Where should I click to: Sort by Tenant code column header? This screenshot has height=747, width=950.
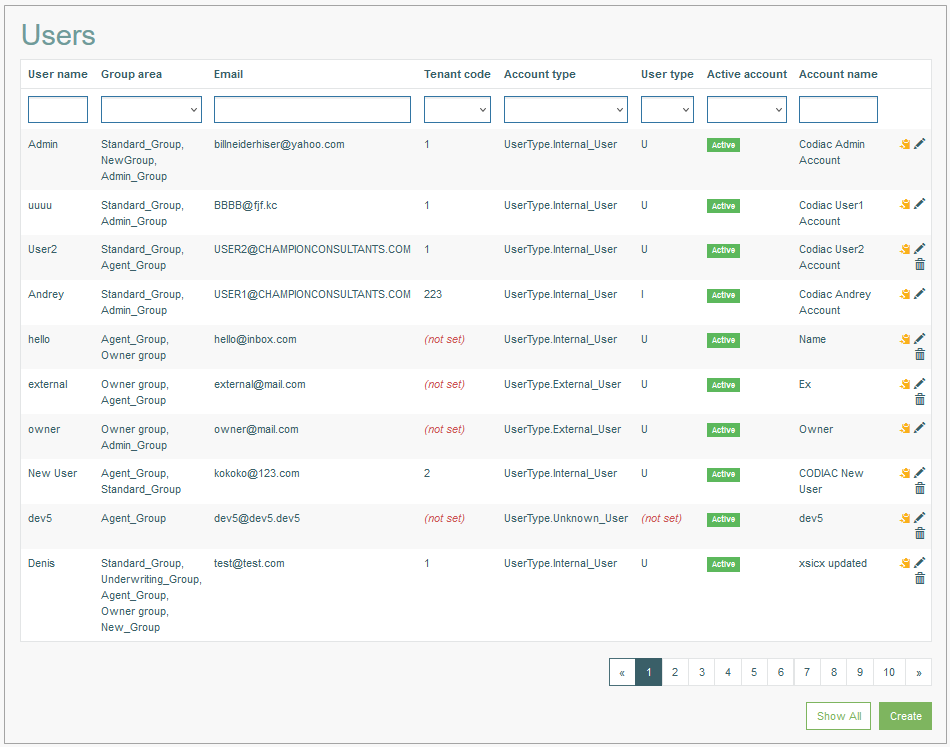coord(457,74)
